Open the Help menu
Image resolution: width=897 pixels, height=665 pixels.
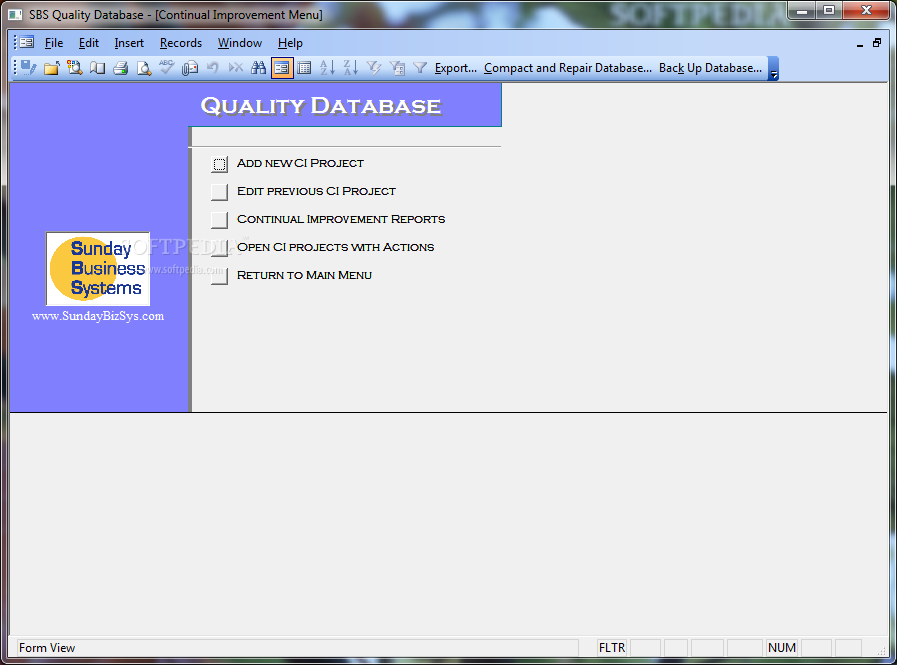tap(290, 43)
